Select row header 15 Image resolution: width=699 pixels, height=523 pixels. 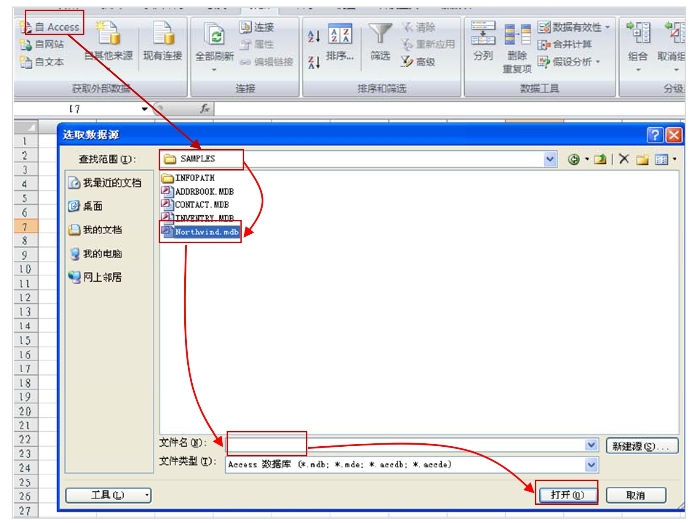point(25,340)
